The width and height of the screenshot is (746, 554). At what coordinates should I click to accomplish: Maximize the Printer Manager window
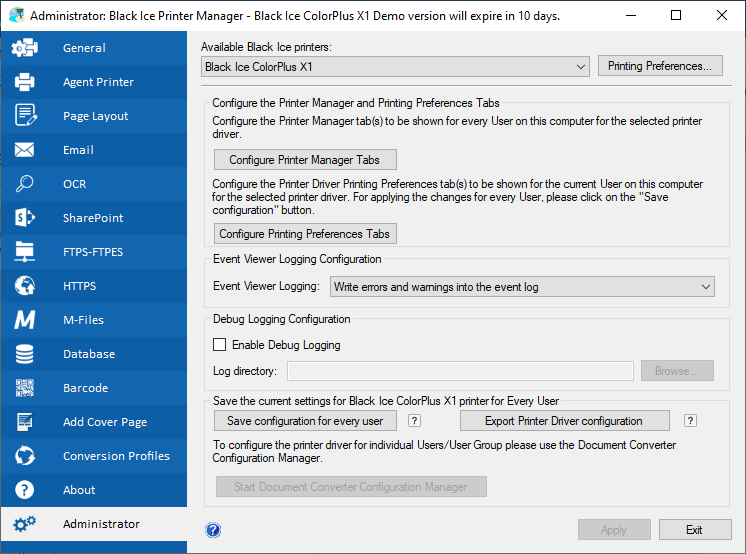coord(676,15)
